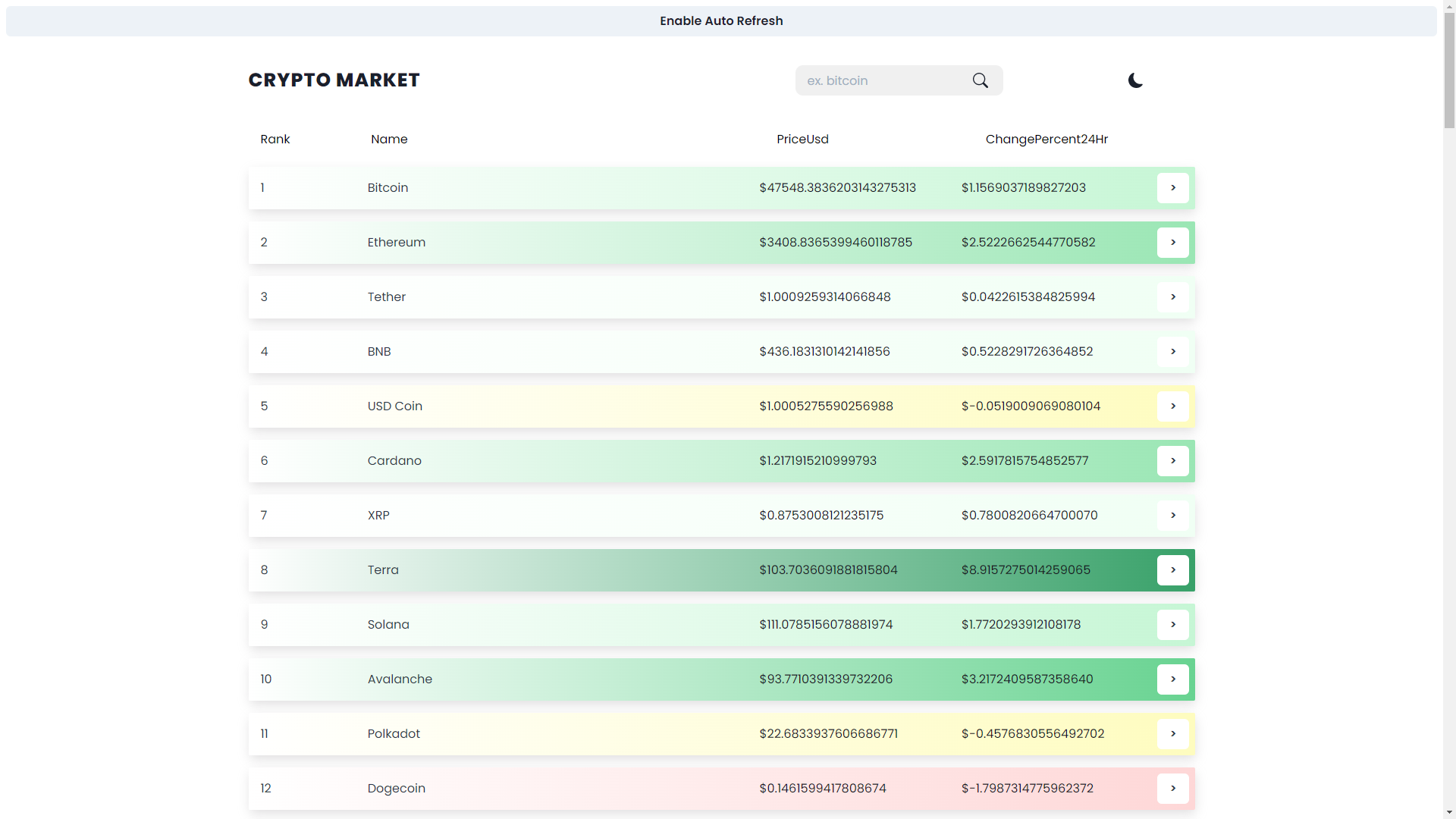The width and height of the screenshot is (1456, 819).
Task: Select the Bitcoin name cell
Action: tap(388, 188)
